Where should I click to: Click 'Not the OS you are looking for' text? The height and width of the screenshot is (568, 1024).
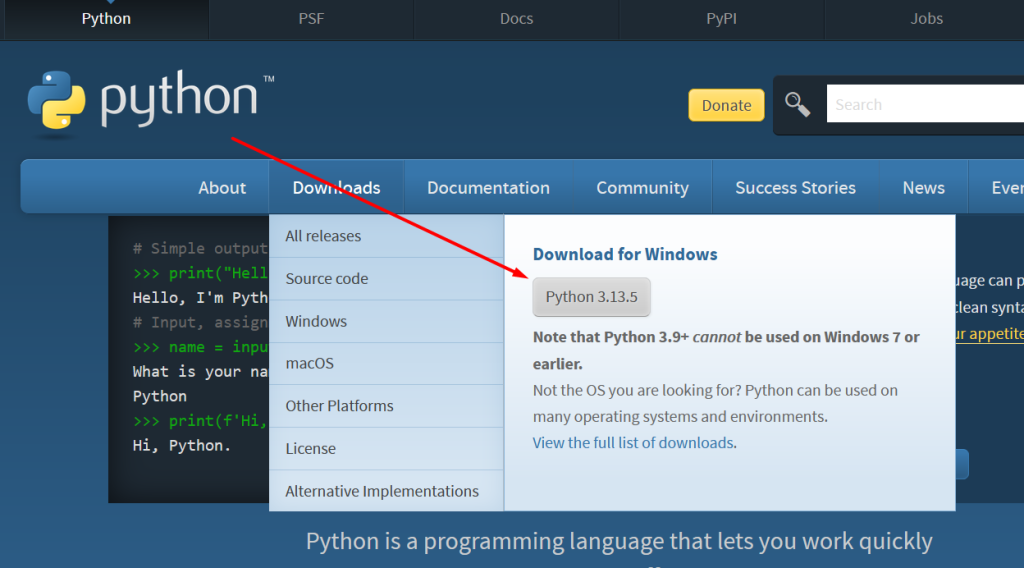(715, 403)
